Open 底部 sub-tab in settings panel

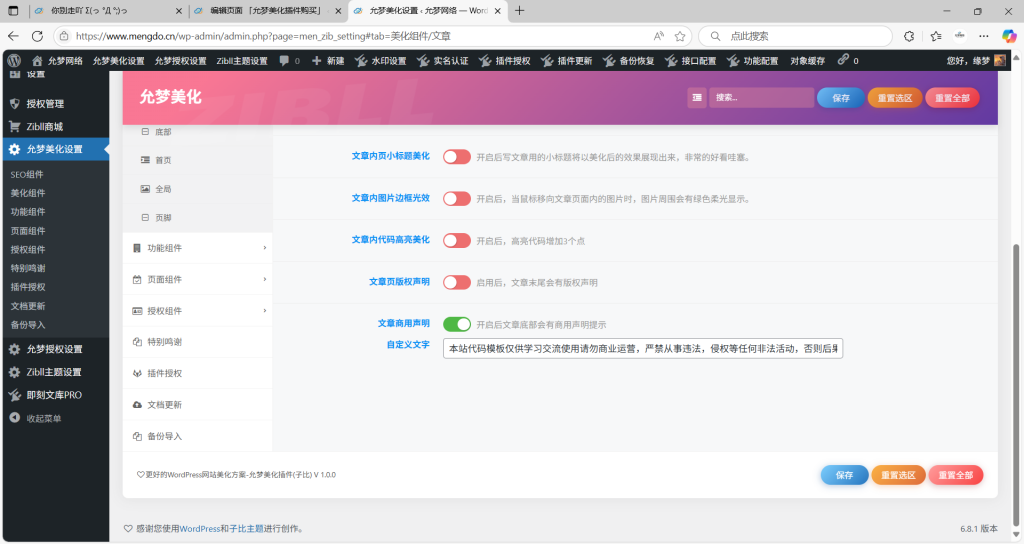pos(198,132)
